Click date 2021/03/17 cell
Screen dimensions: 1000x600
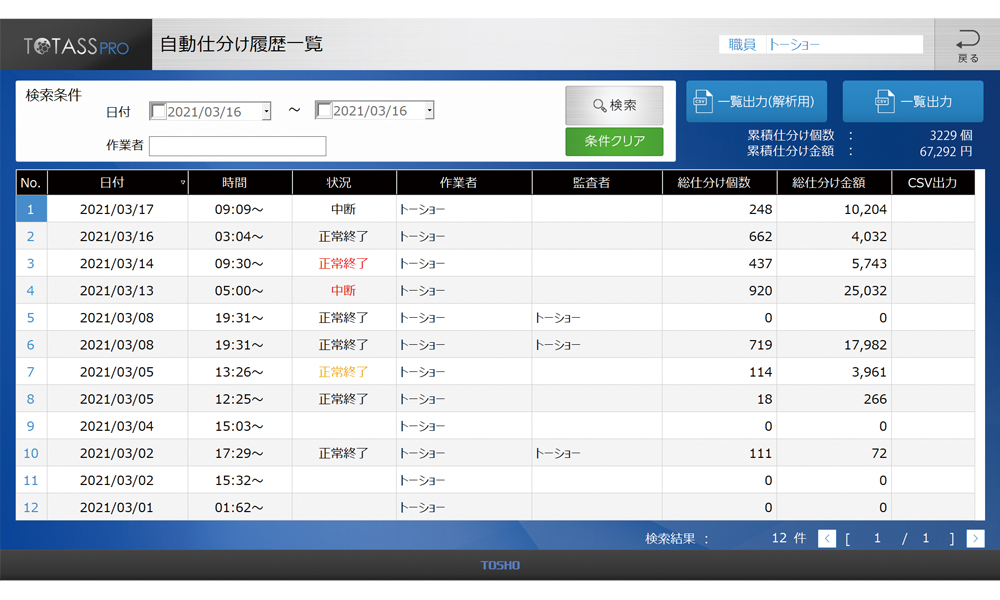[117, 209]
